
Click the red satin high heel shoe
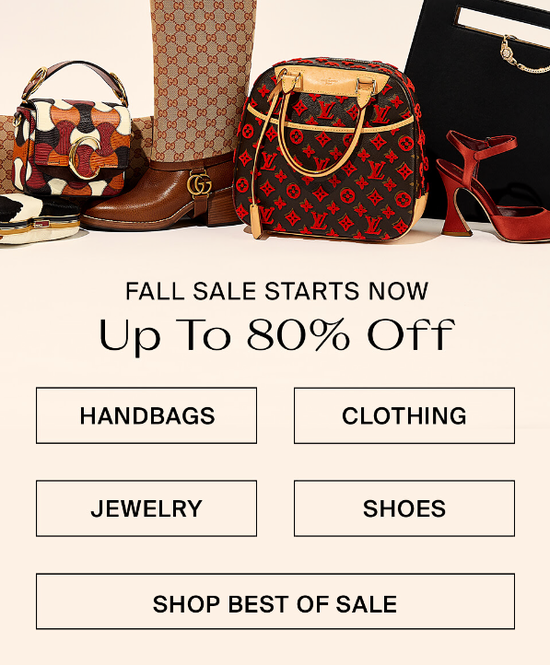coord(492,187)
